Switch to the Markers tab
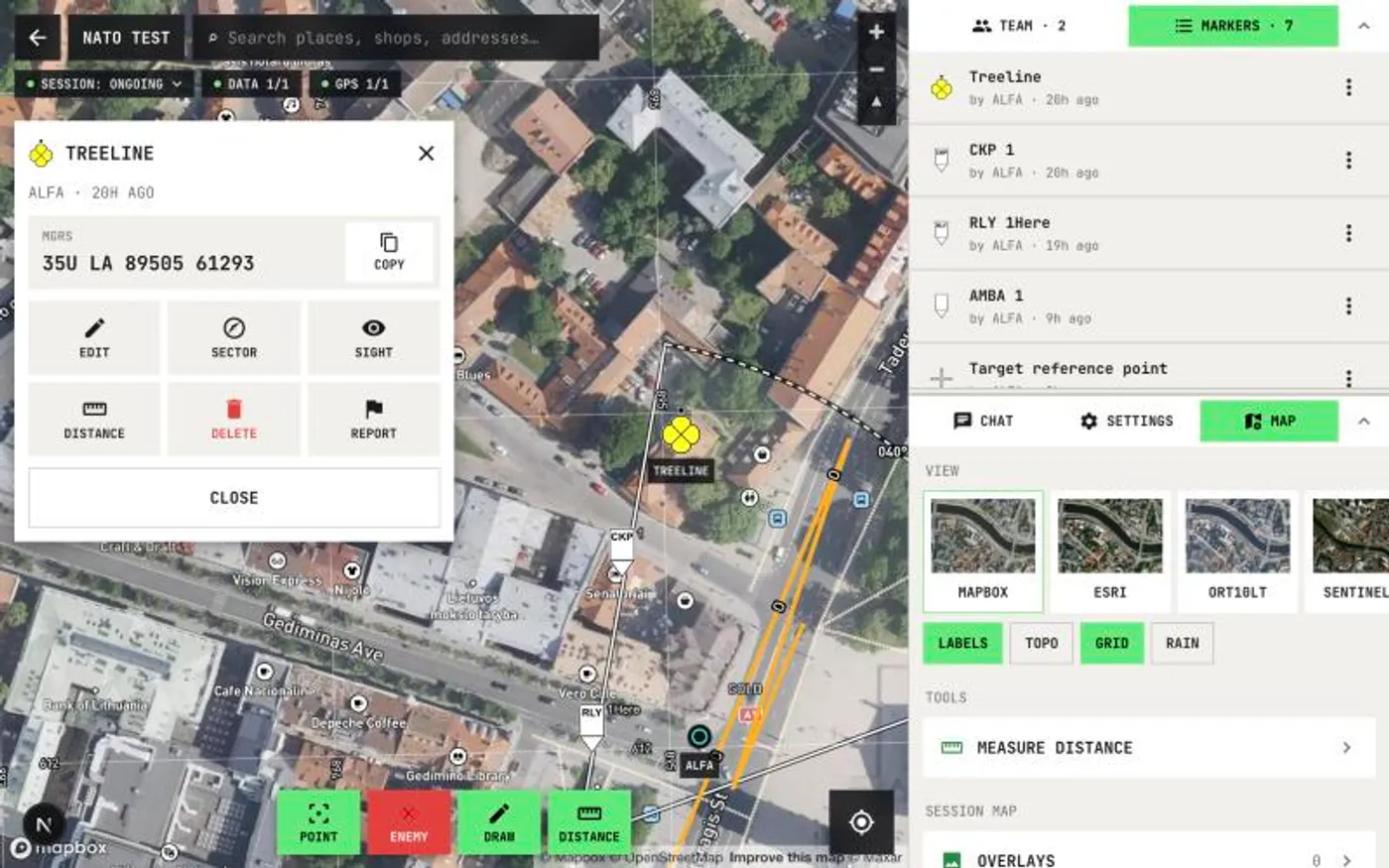The height and width of the screenshot is (868, 1389). point(1233,26)
